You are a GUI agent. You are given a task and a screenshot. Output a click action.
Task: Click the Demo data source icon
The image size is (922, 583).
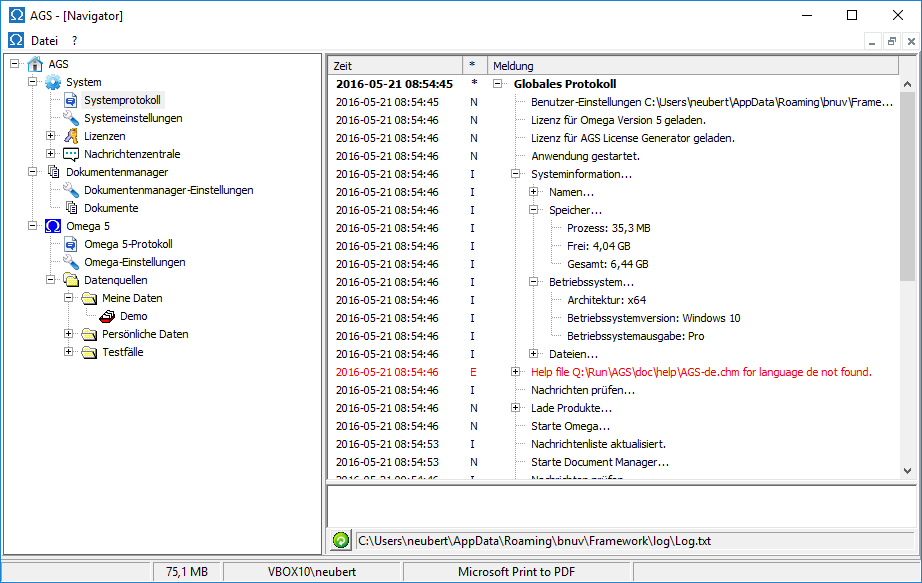(x=107, y=316)
